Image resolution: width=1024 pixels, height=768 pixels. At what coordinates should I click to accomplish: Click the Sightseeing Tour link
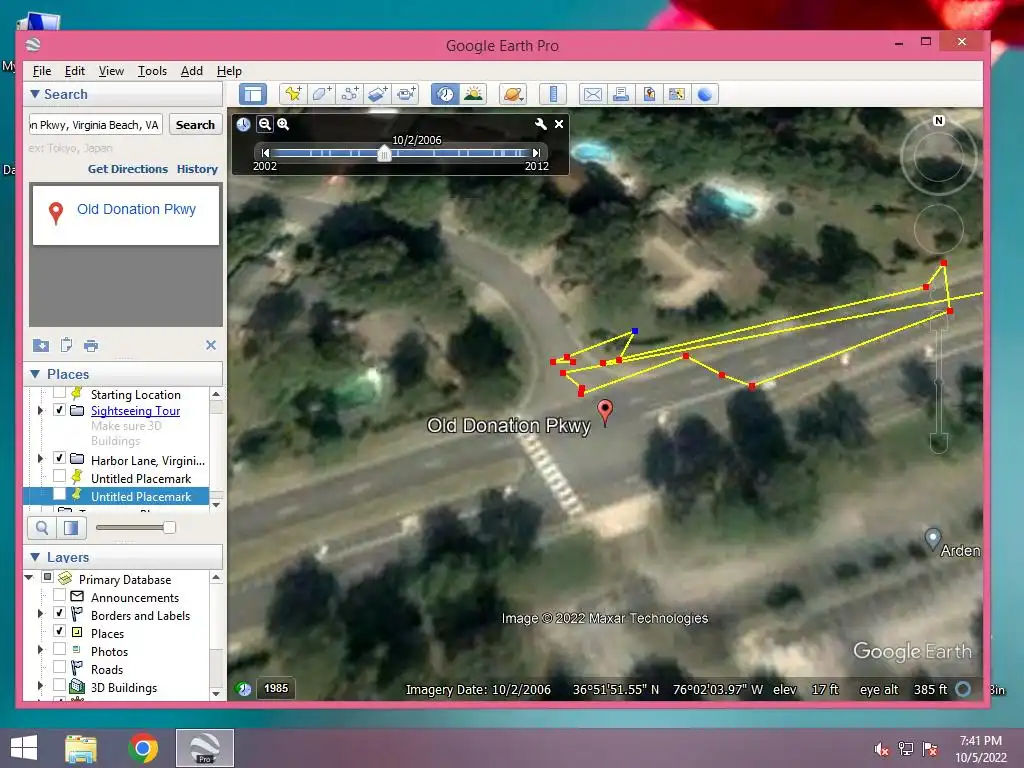[135, 411]
